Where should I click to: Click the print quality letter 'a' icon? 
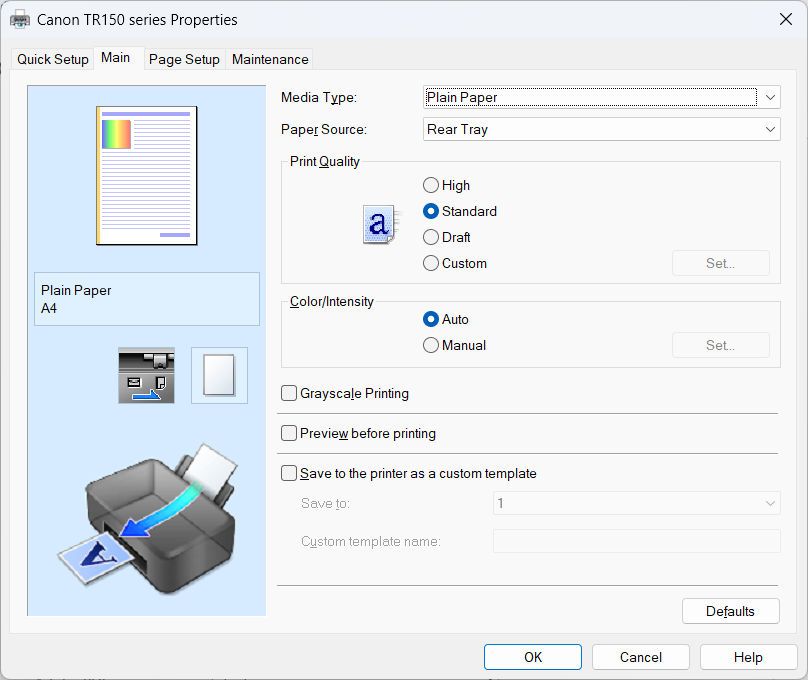pos(378,225)
